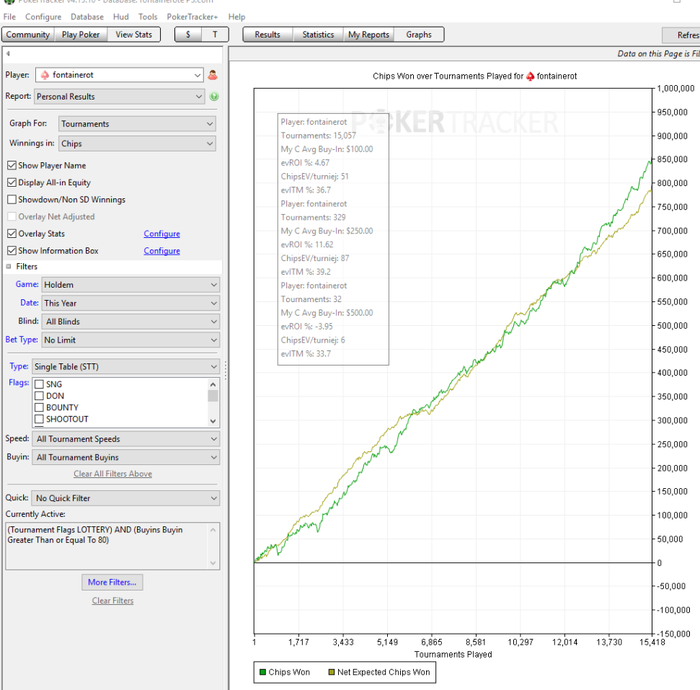
Task: Click the More Filters button
Action: (x=112, y=582)
